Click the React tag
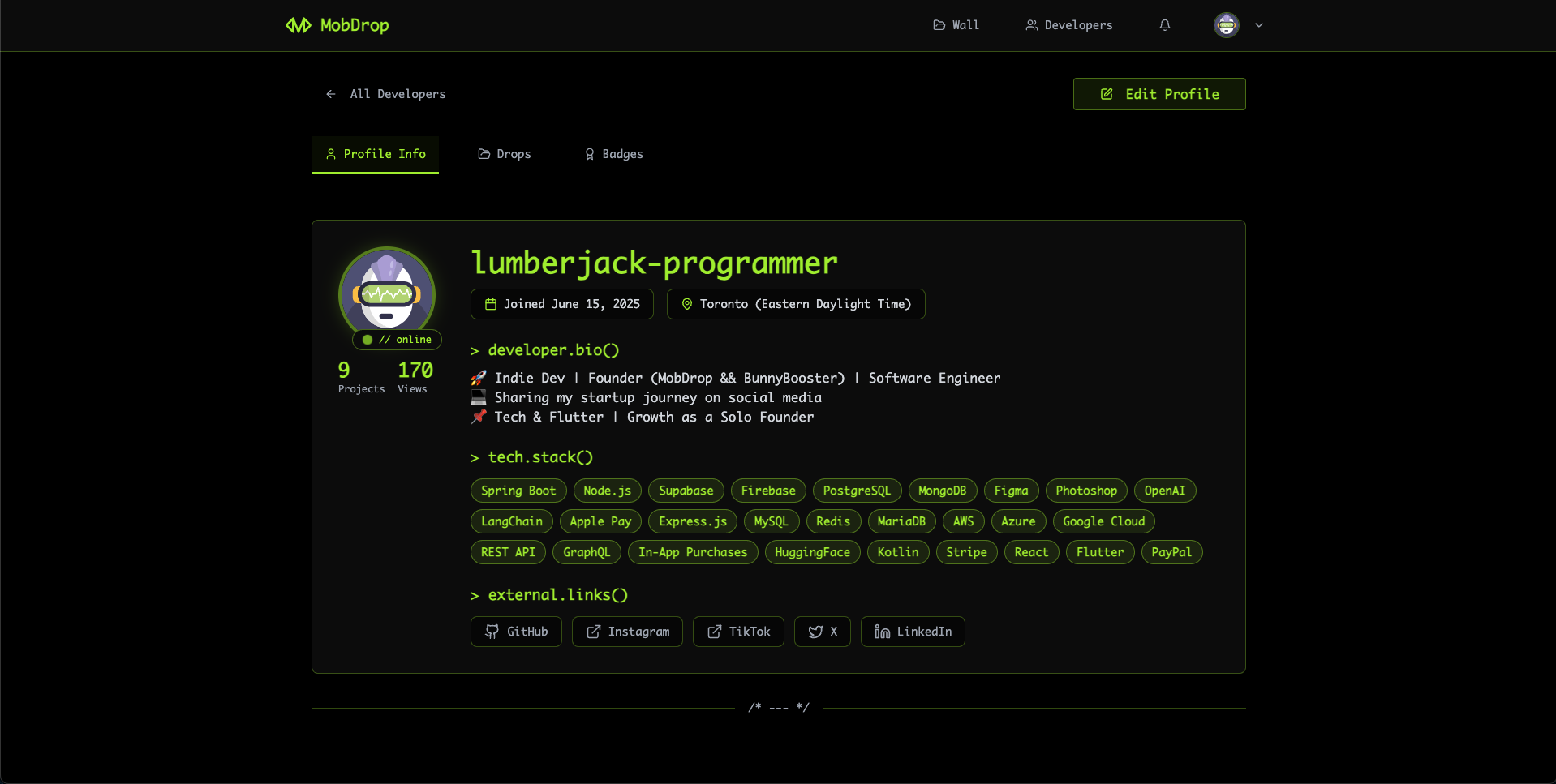Viewport: 1556px width, 784px height. pyautogui.click(x=1031, y=552)
